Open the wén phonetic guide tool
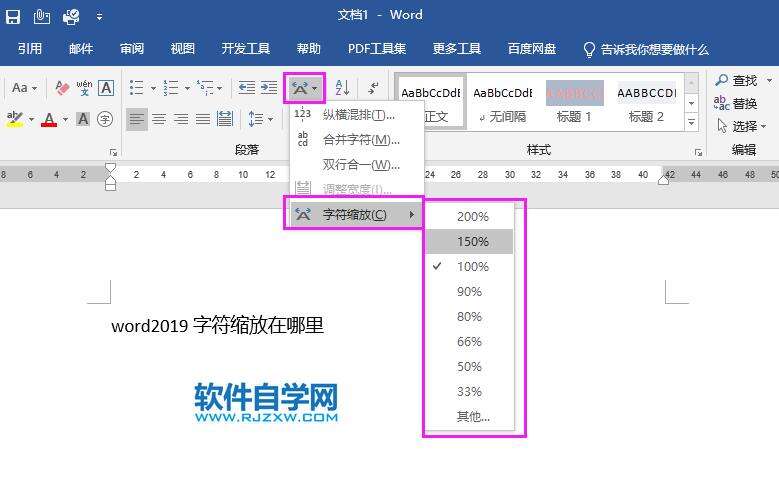Image resolution: width=779 pixels, height=477 pixels. (84, 88)
